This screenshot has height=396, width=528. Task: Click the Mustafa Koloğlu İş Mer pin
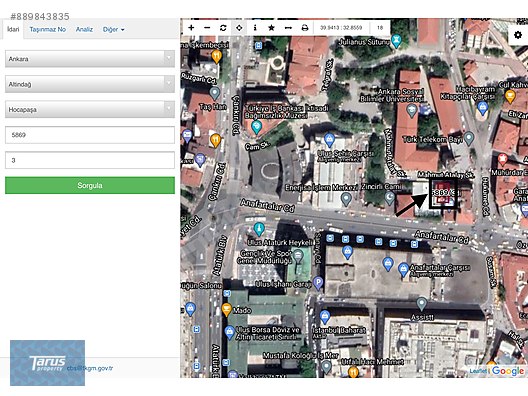click(x=326, y=367)
